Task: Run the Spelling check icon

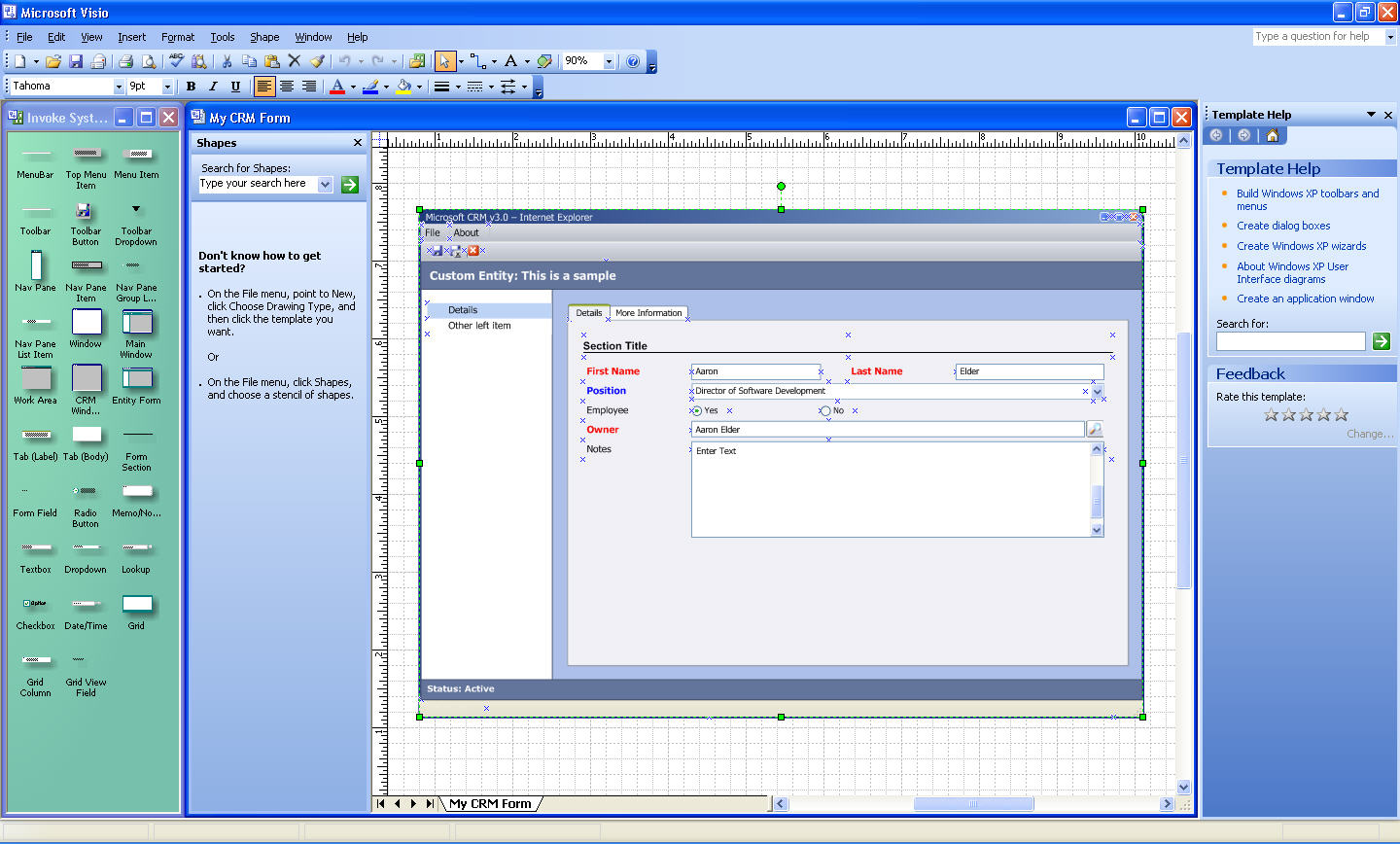Action: (x=176, y=61)
